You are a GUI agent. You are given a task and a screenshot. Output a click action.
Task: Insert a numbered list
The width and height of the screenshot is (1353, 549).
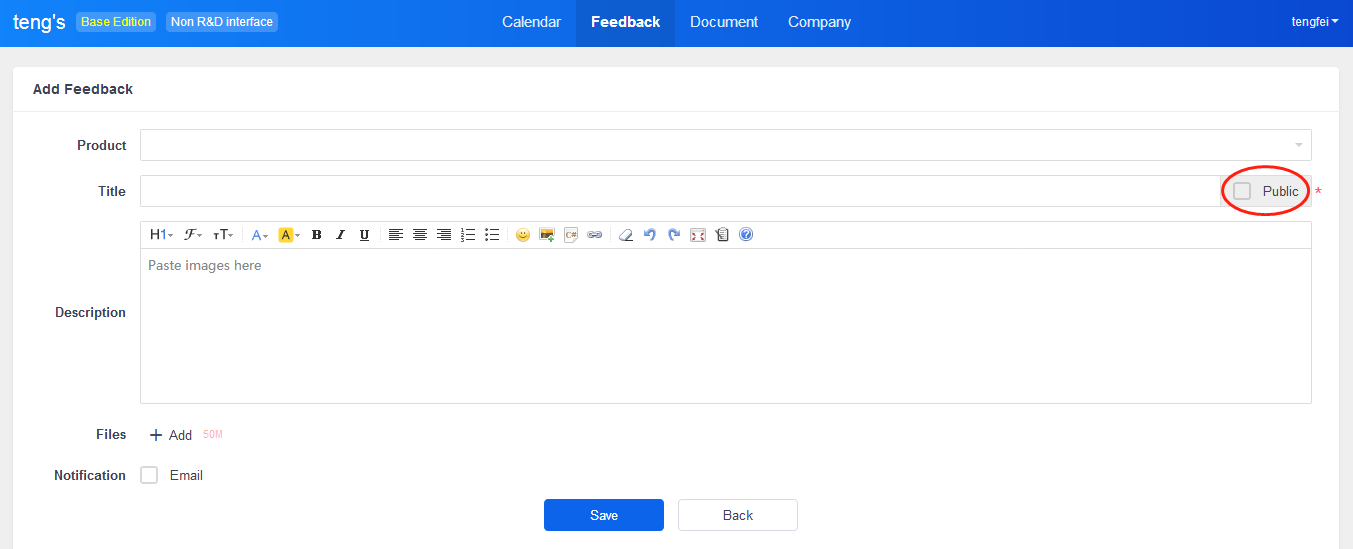pyautogui.click(x=468, y=235)
